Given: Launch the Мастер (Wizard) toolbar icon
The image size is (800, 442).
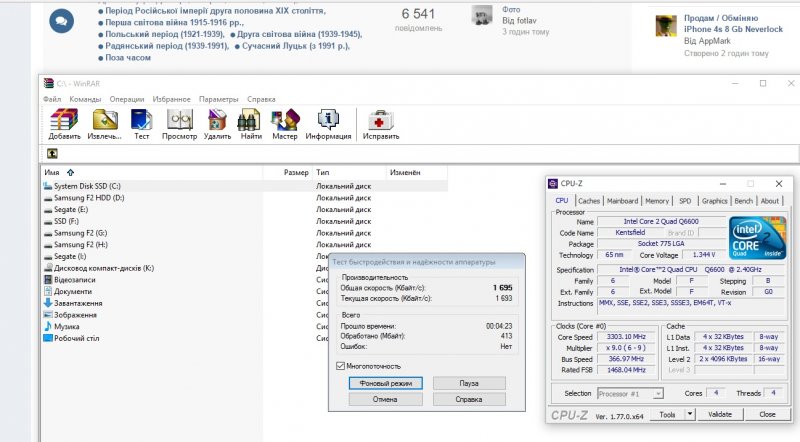Looking at the screenshot, I should coord(285,121).
